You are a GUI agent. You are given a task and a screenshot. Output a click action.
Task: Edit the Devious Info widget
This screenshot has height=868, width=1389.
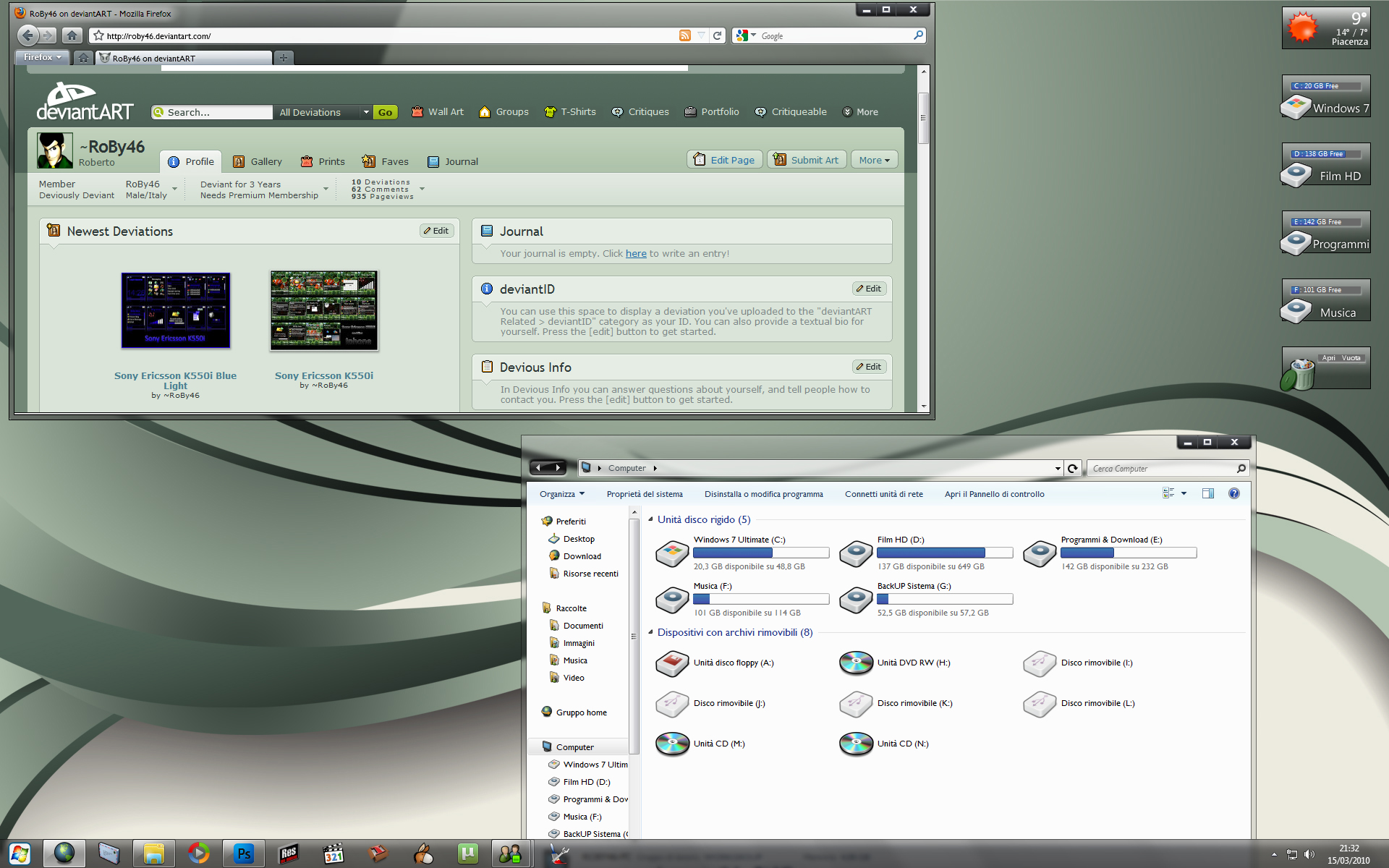pyautogui.click(x=870, y=367)
